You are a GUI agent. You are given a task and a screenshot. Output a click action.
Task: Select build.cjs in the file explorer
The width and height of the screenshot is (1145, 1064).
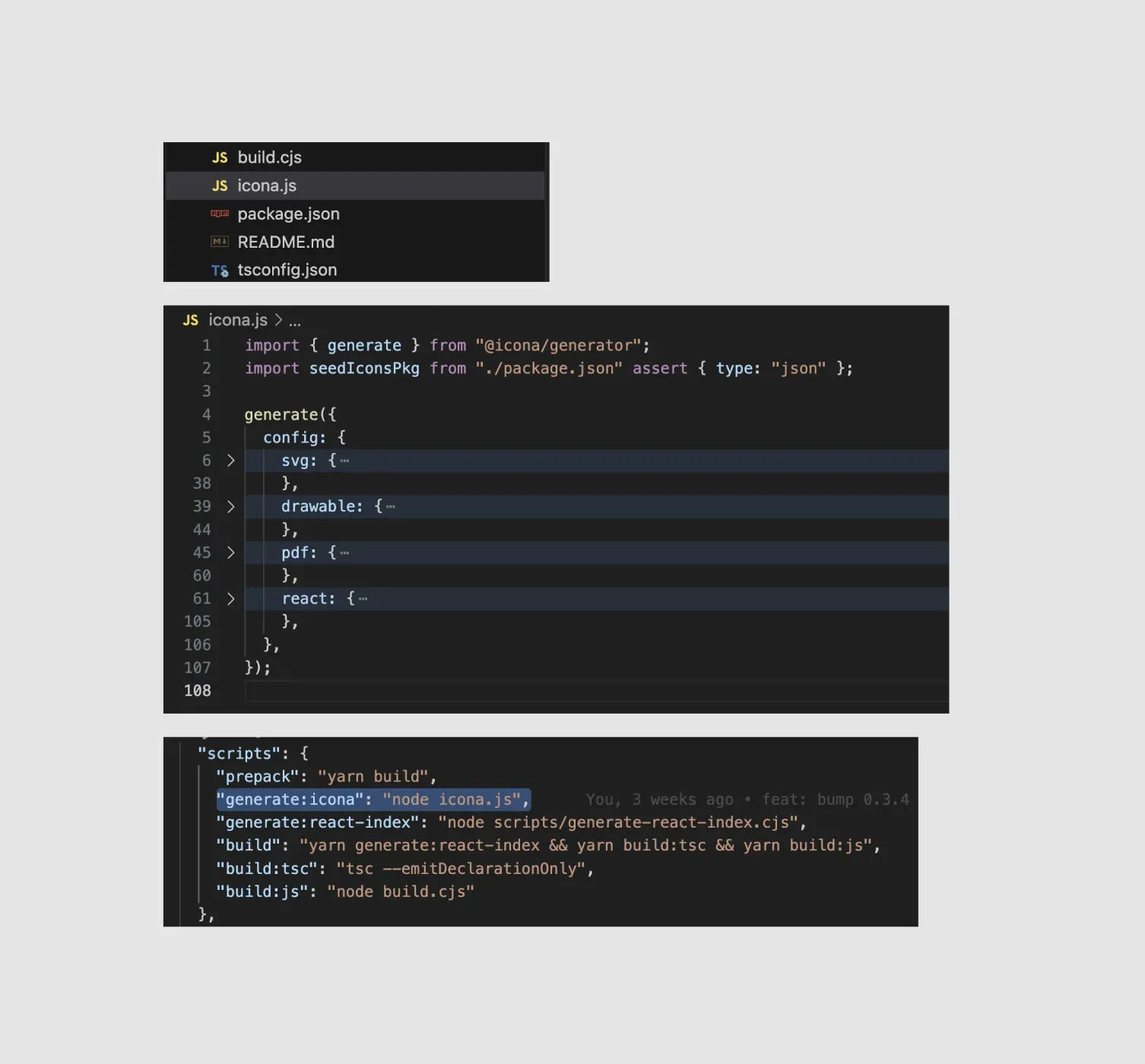click(269, 157)
